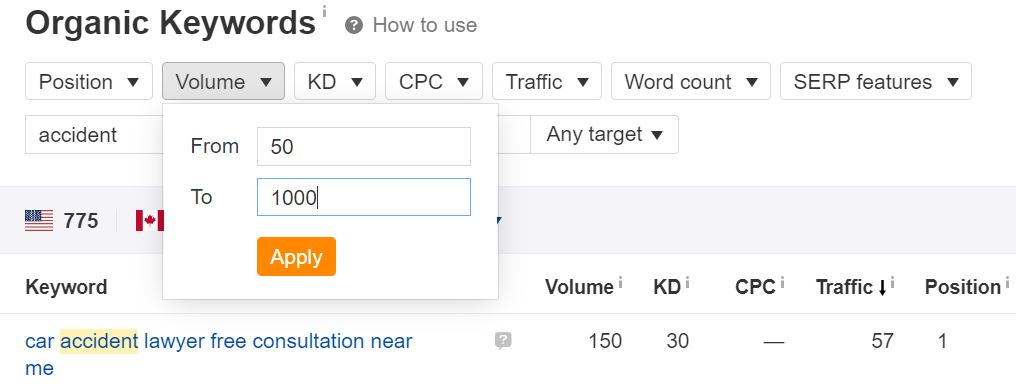Open car accident lawyer keyword link
The image size is (1016, 386).
pos(219,354)
